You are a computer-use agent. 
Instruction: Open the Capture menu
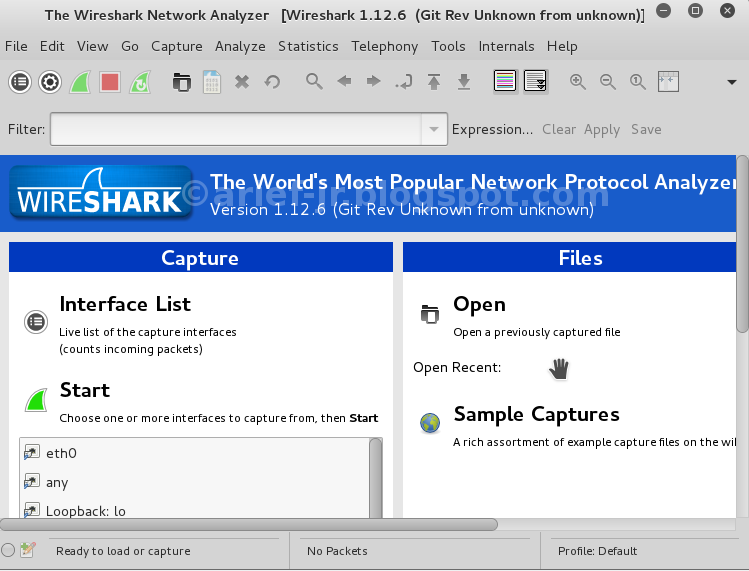click(x=177, y=46)
